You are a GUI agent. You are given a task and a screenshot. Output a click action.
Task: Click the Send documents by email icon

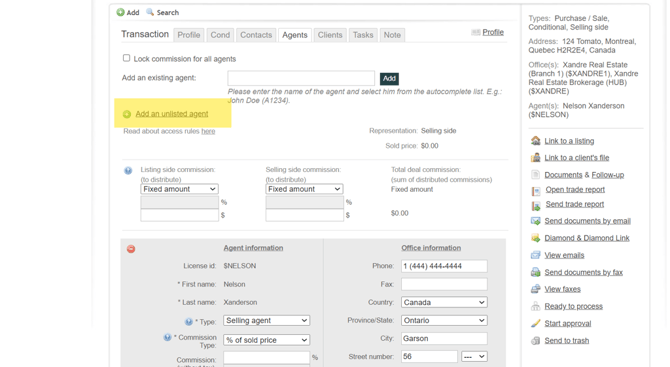point(535,221)
